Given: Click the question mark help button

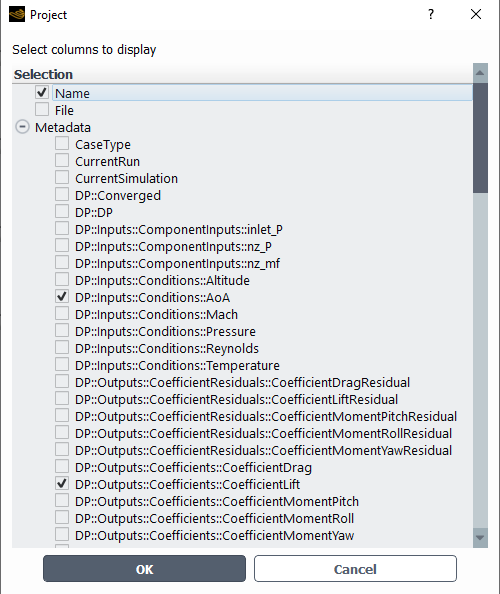Looking at the screenshot, I should point(431,14).
